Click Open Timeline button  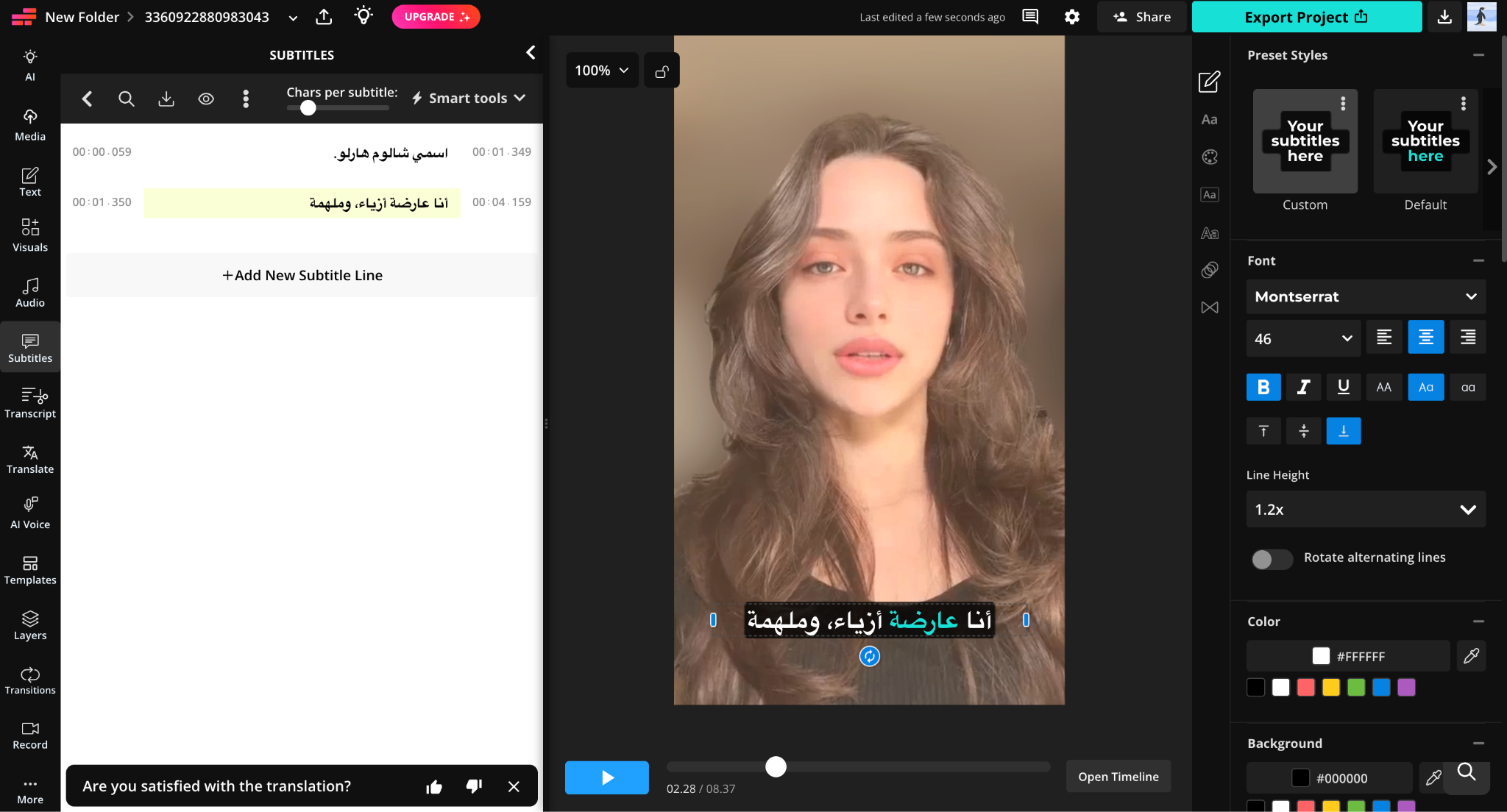click(1118, 777)
